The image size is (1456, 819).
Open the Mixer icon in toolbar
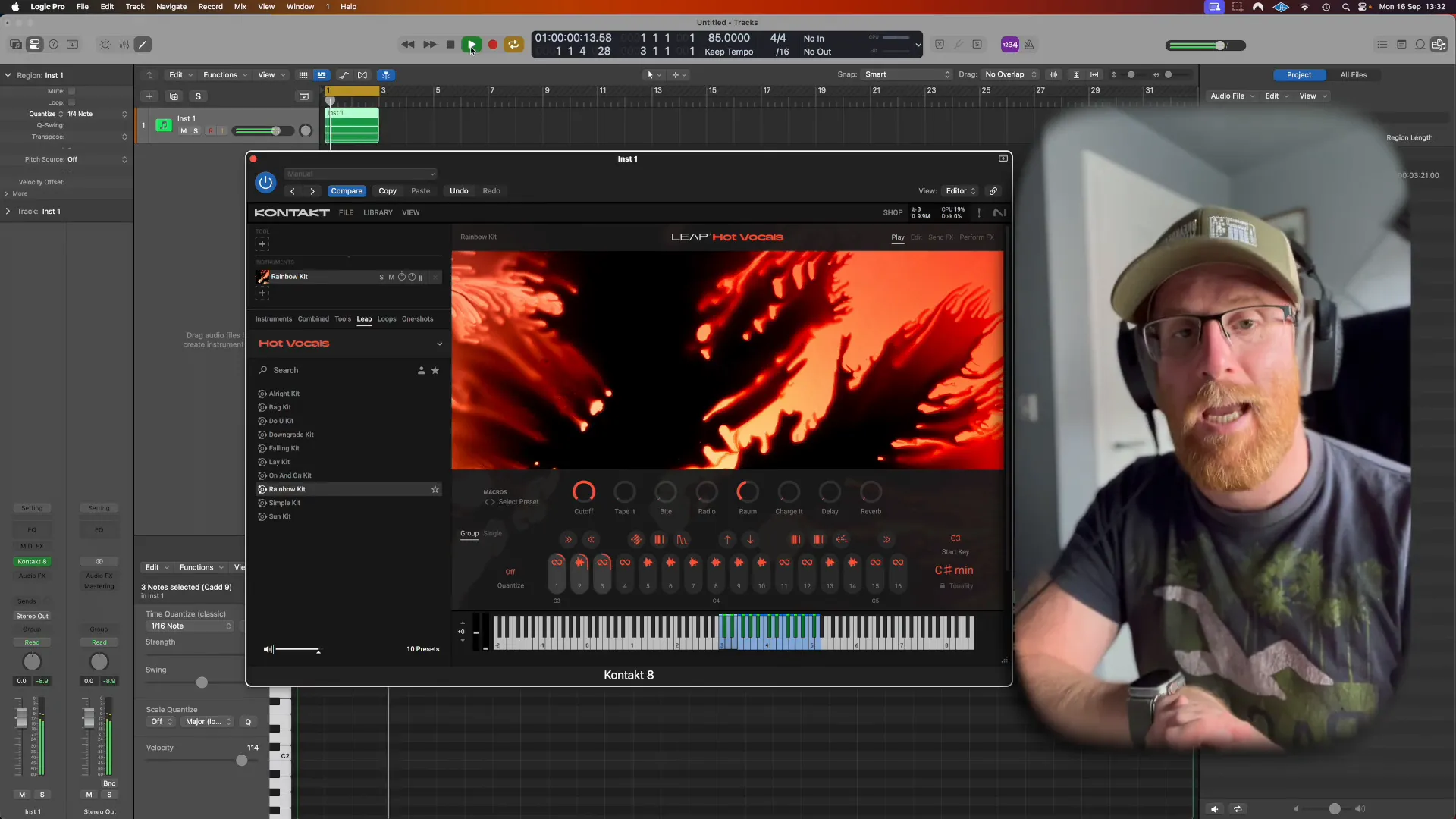point(124,45)
